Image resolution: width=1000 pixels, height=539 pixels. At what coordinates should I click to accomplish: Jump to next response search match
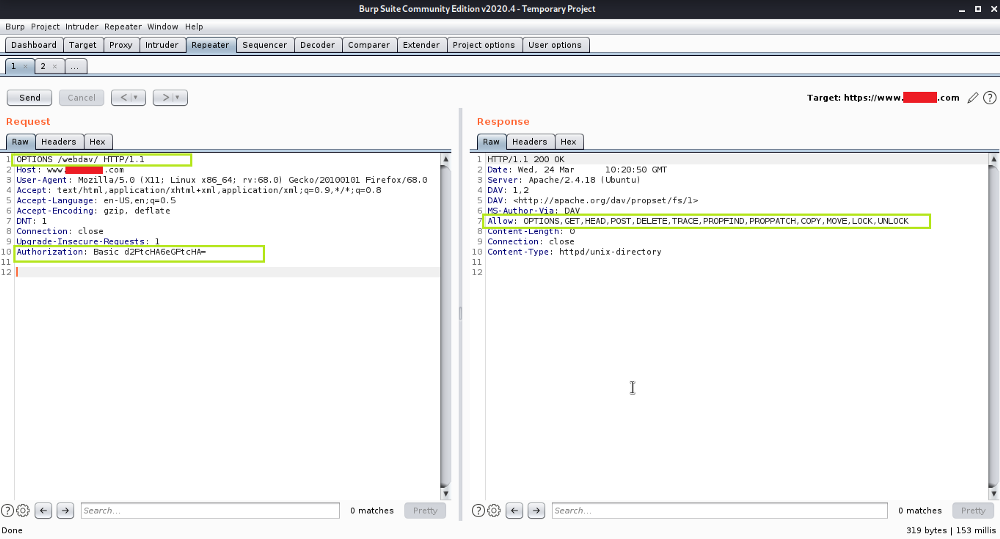pyautogui.click(x=536, y=510)
